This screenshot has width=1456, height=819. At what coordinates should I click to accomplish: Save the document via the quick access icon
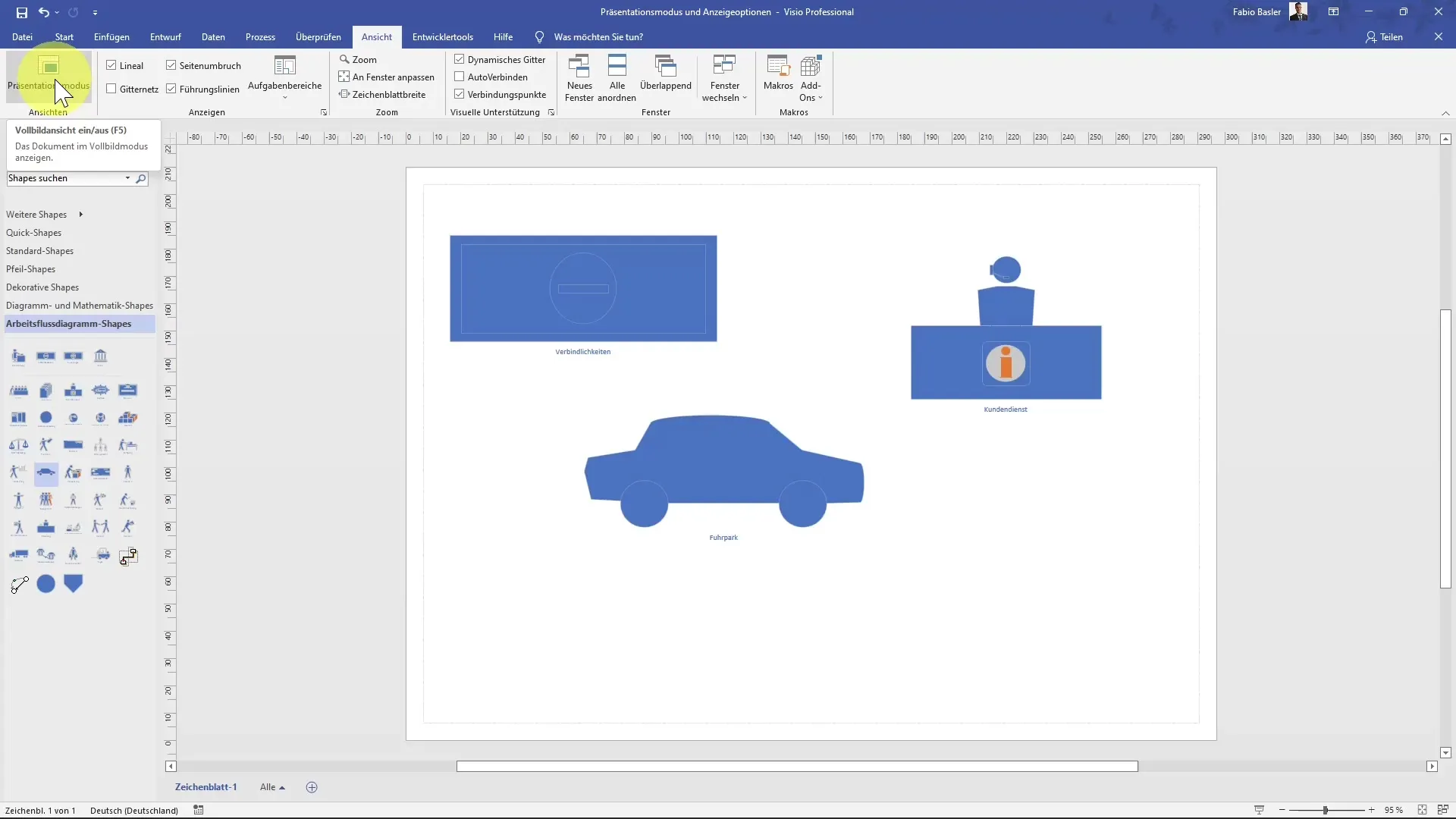pos(22,12)
